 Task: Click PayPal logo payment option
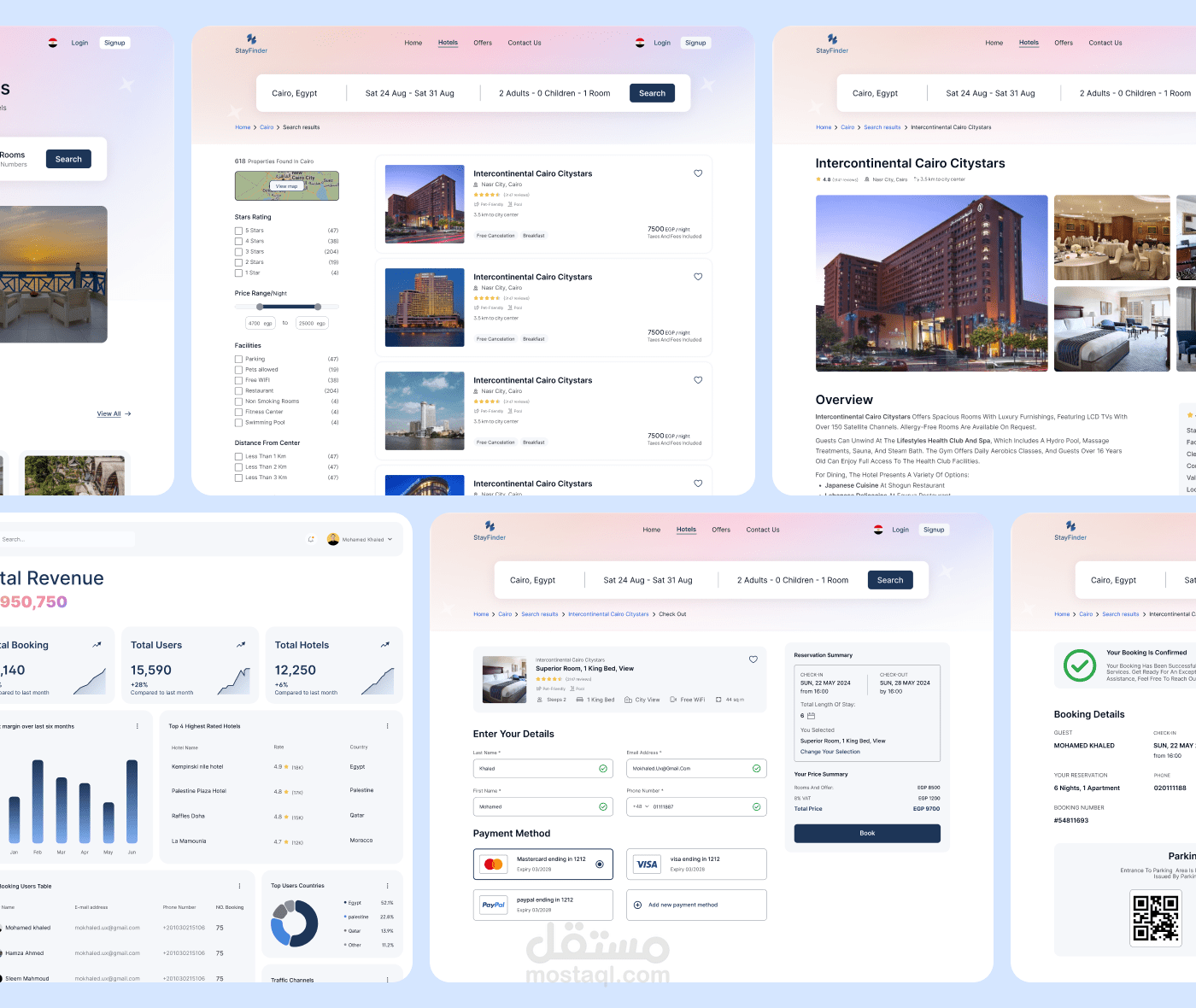494,905
